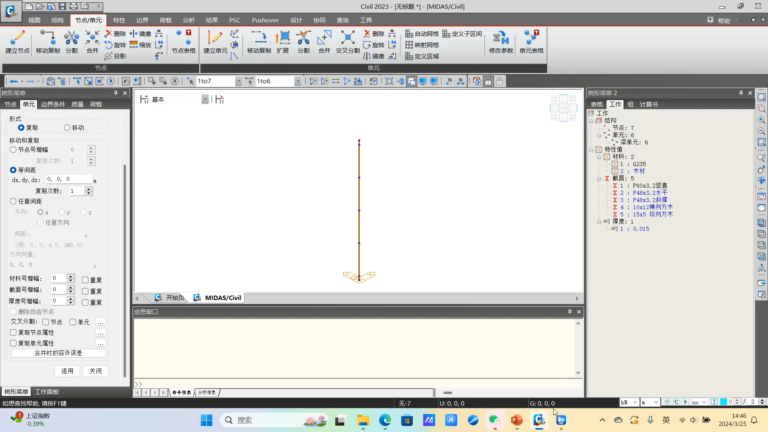
Task: Click the 建立单元 (create element) icon
Action: (x=215, y=42)
